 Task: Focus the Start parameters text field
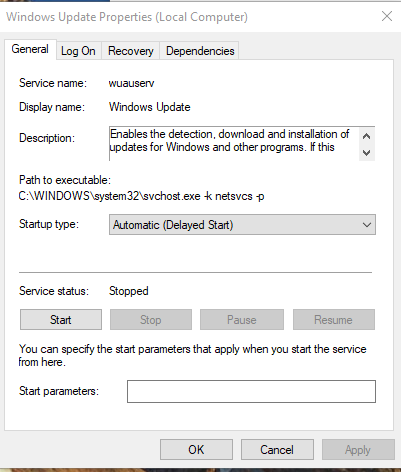point(251,391)
